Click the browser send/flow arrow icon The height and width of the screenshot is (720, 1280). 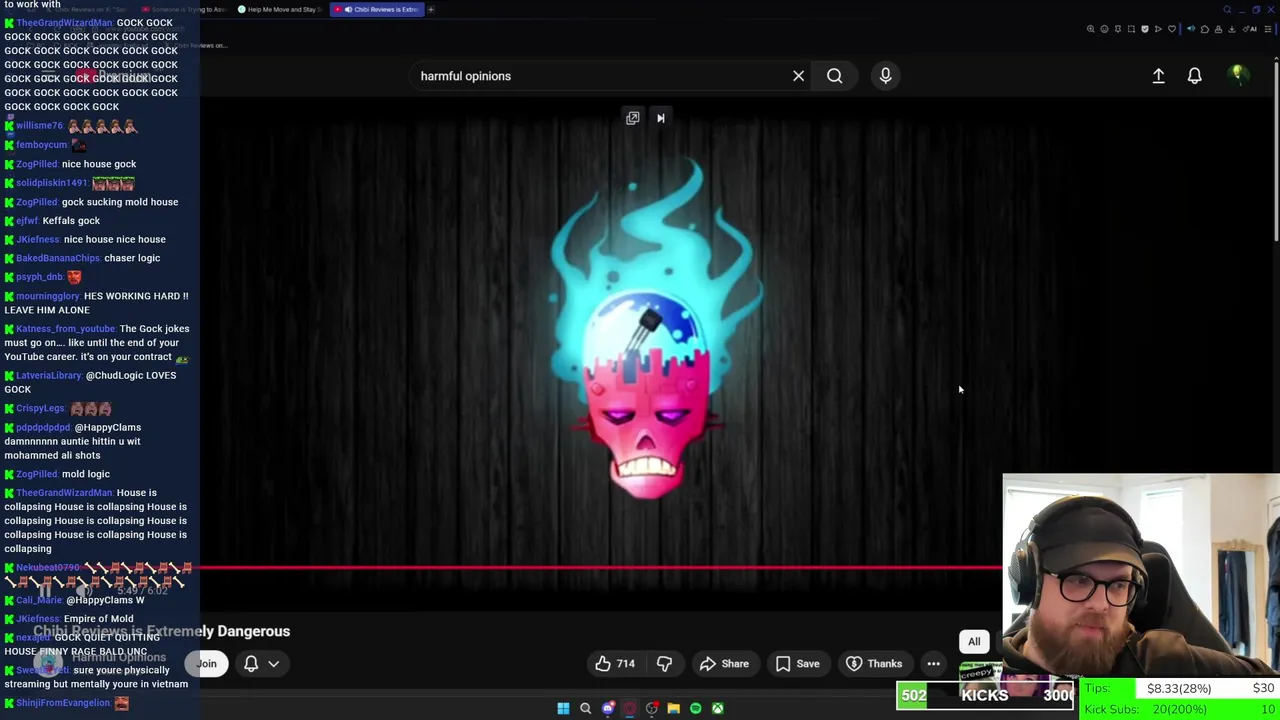1158,29
